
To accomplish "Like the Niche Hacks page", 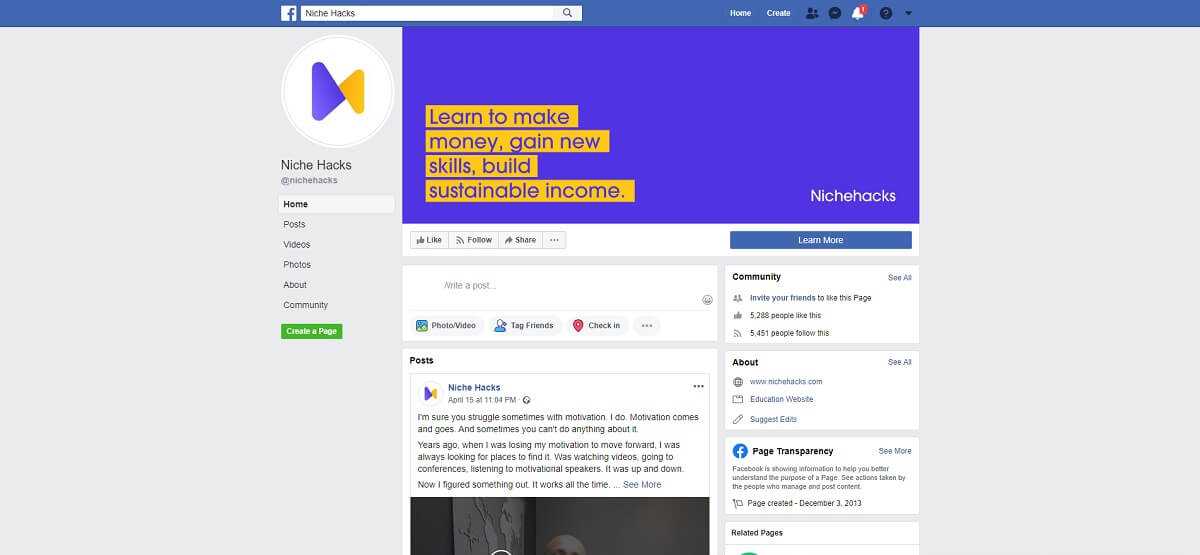I will point(429,240).
